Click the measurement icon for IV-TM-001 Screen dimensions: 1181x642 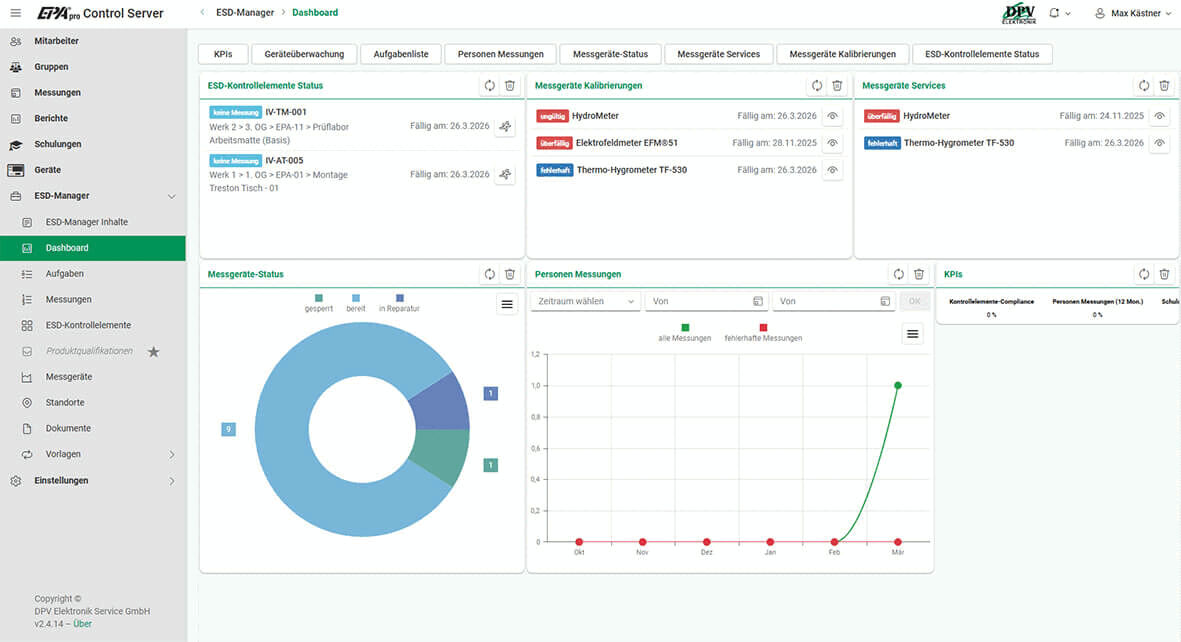pos(505,126)
